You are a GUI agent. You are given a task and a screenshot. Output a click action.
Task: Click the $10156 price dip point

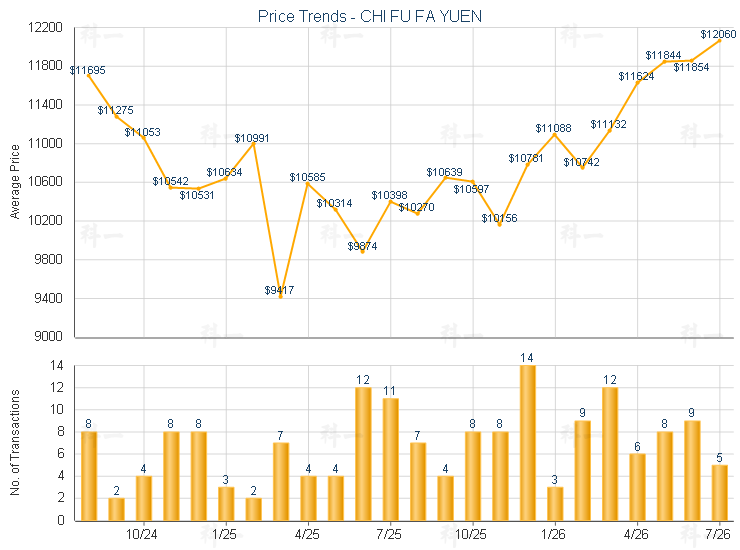[500, 225]
